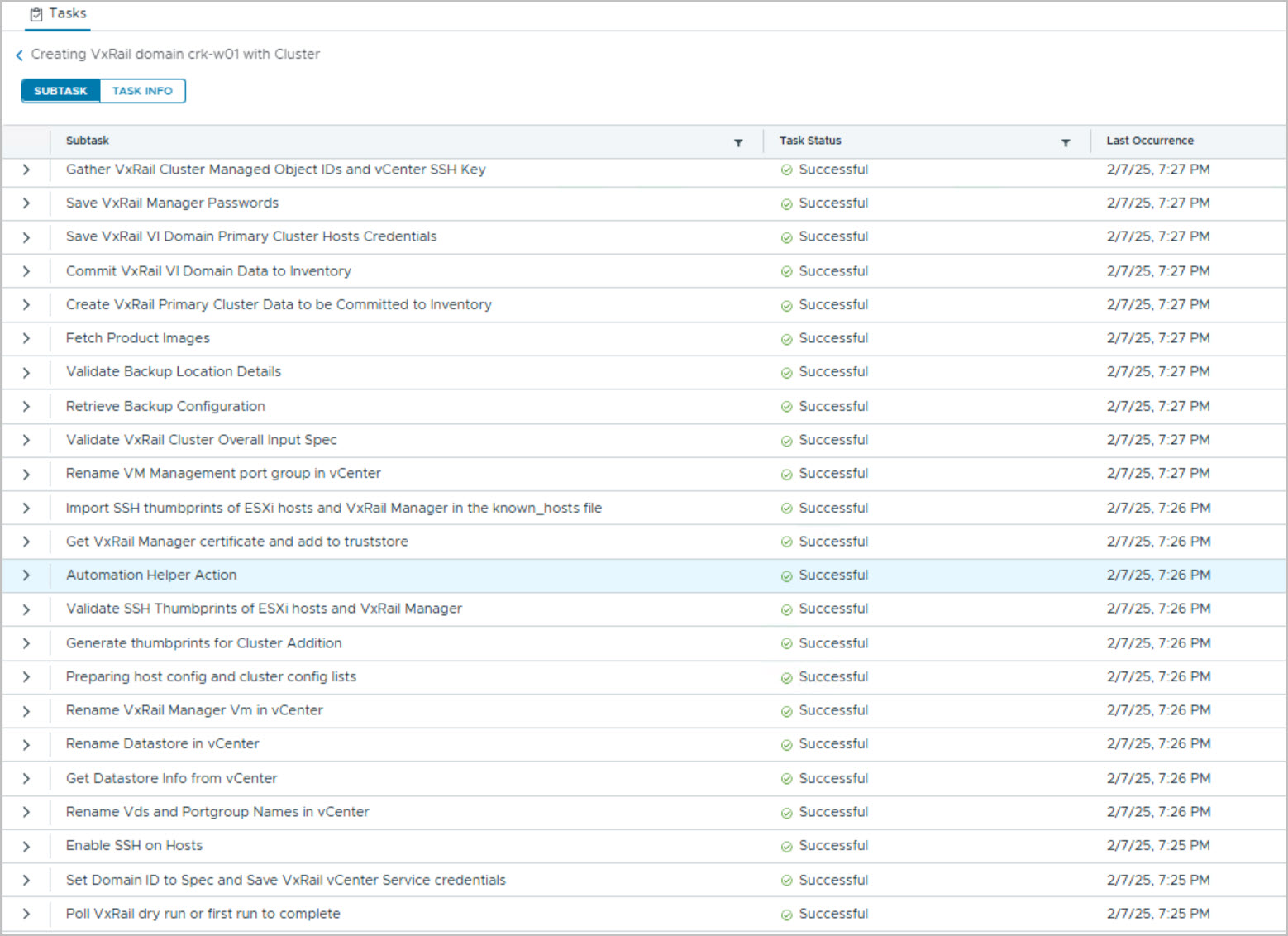The width and height of the screenshot is (1288, 936).
Task: Click the Tasks clipboard icon
Action: 36,14
